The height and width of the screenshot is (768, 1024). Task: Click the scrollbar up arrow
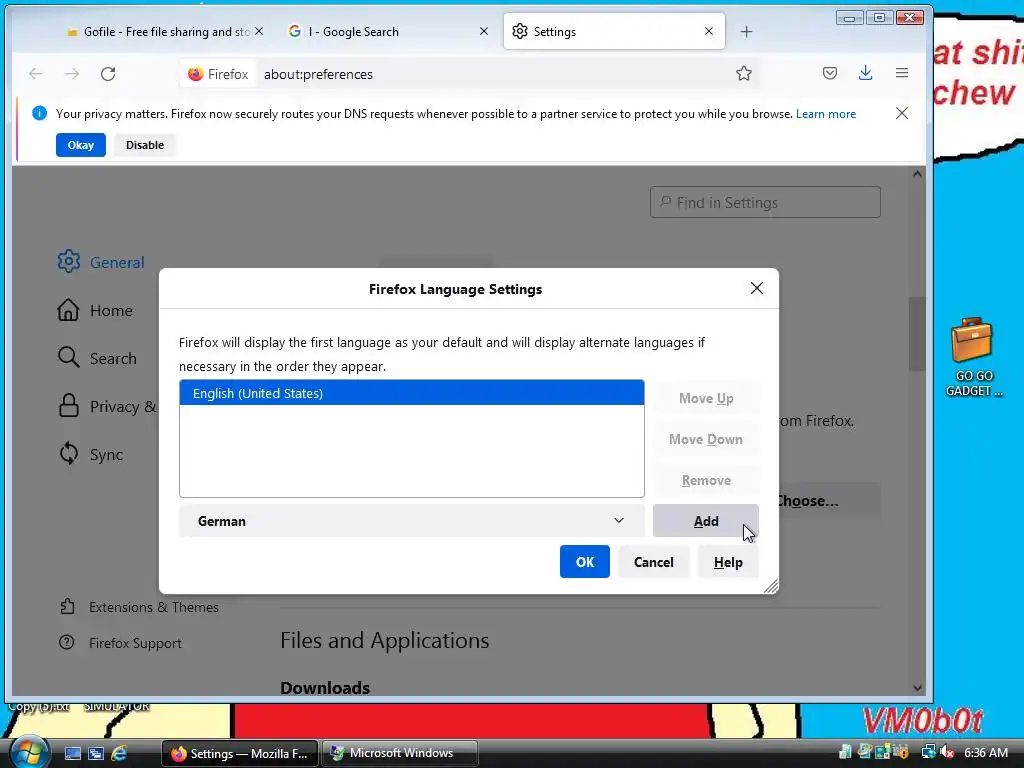(x=917, y=174)
